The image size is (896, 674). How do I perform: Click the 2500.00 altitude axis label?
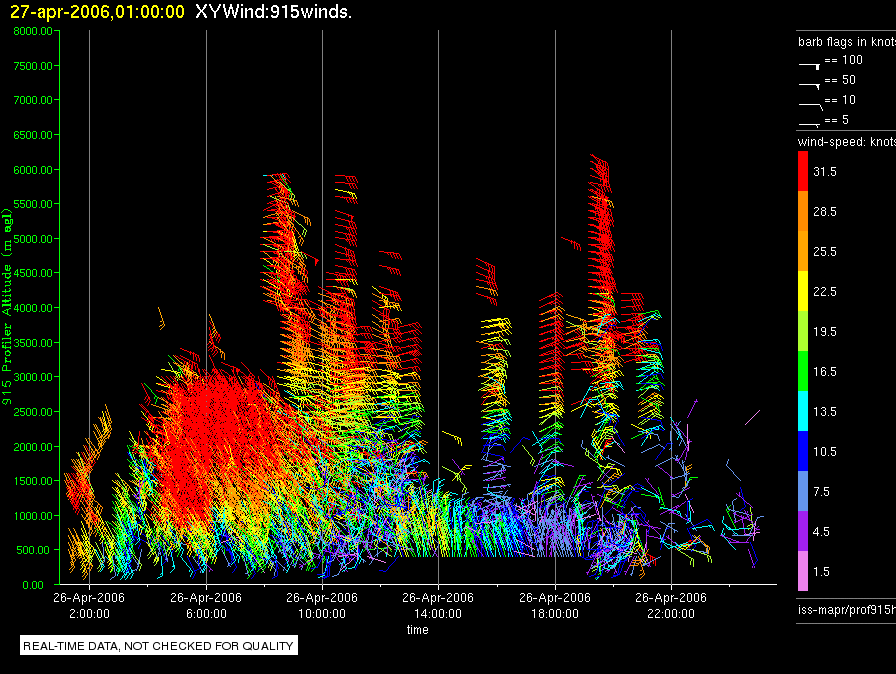click(x=33, y=412)
